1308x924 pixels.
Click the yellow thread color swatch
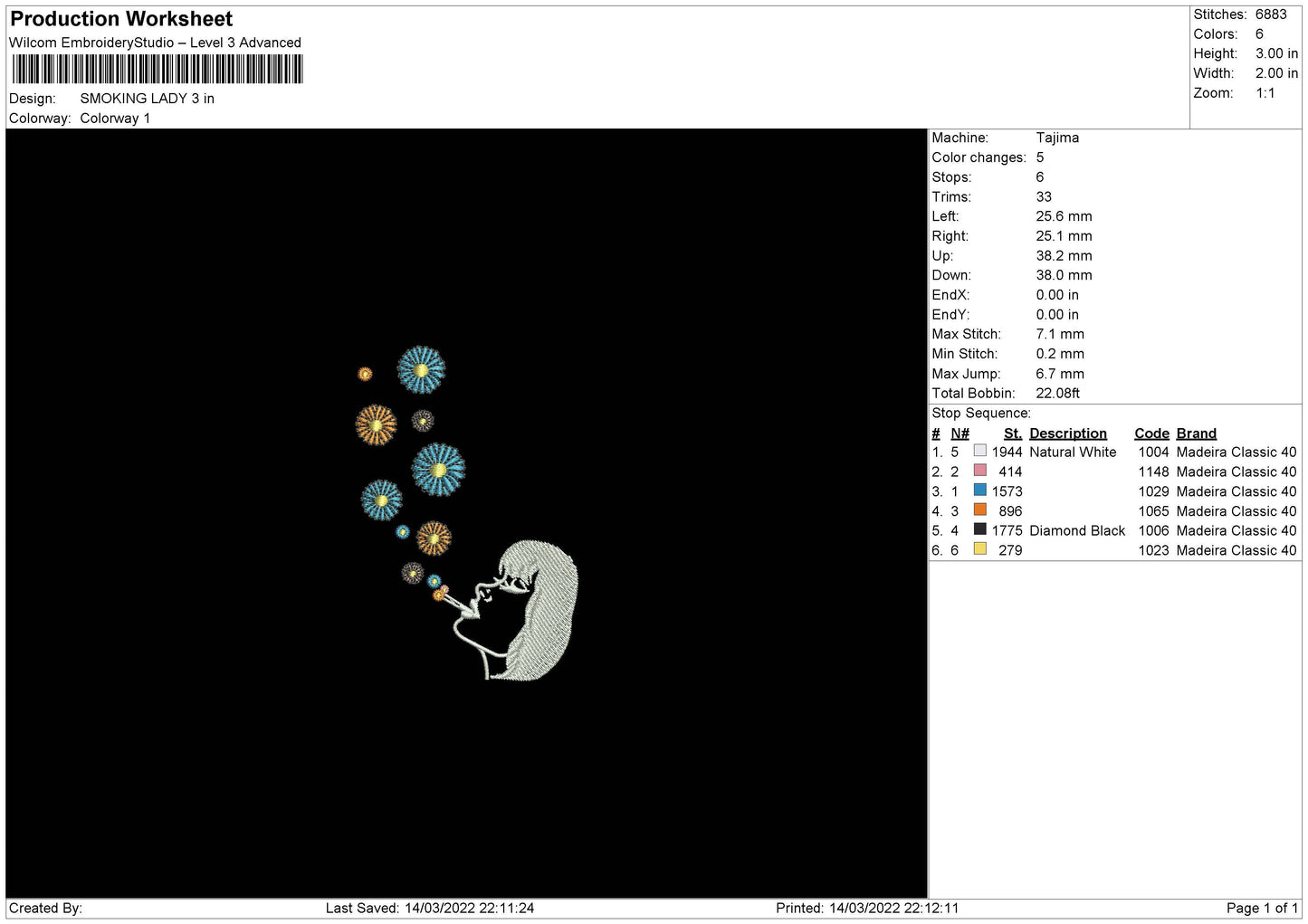pos(979,549)
